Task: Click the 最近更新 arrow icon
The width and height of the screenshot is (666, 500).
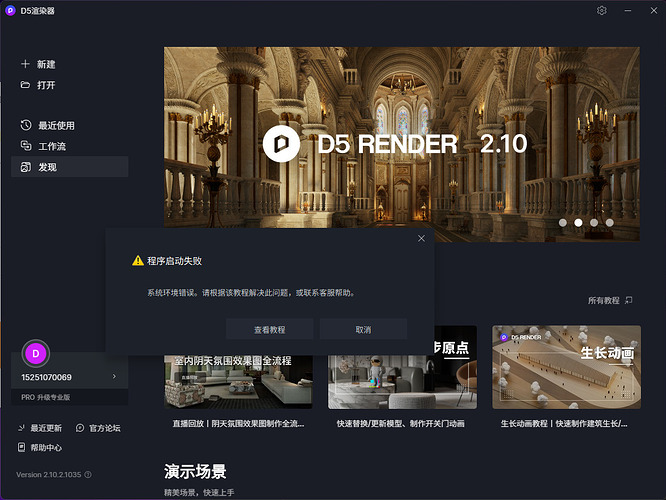Action: pyautogui.click(x=21, y=428)
